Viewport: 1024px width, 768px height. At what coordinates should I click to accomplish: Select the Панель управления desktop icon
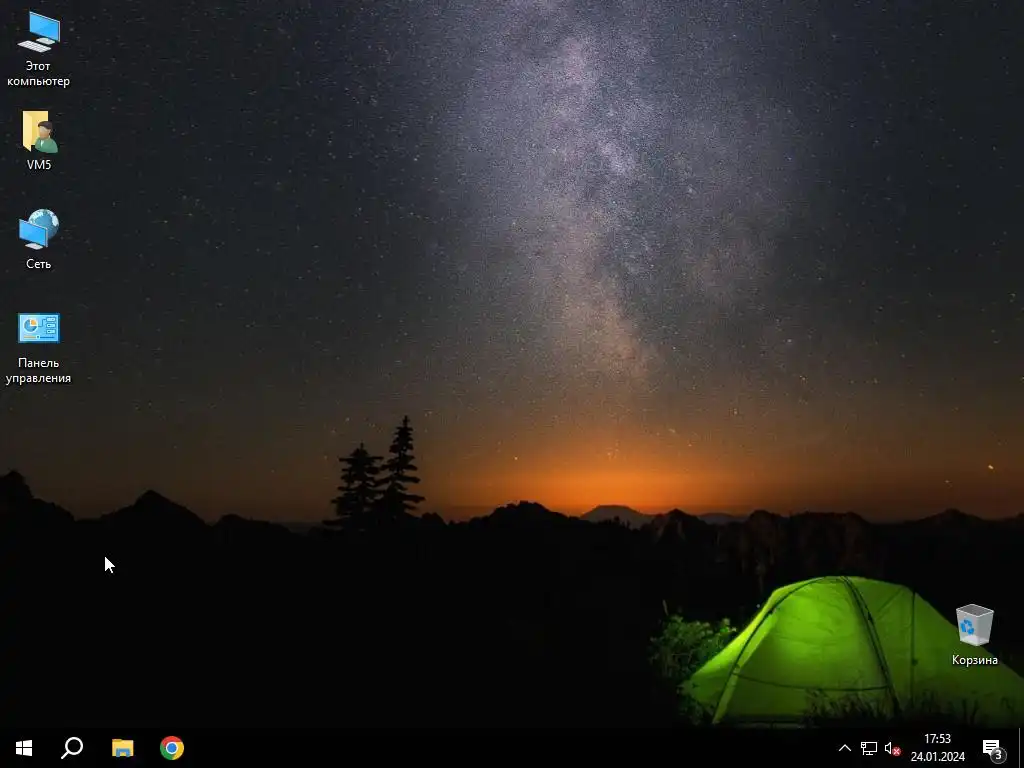coord(39,348)
